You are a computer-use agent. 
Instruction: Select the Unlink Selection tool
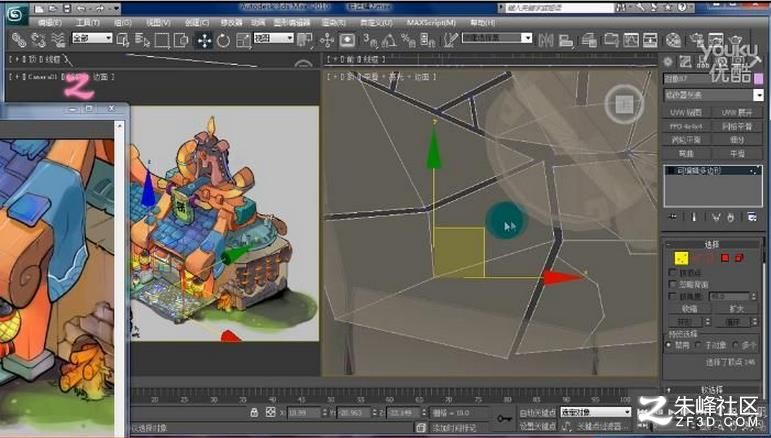tap(39, 40)
